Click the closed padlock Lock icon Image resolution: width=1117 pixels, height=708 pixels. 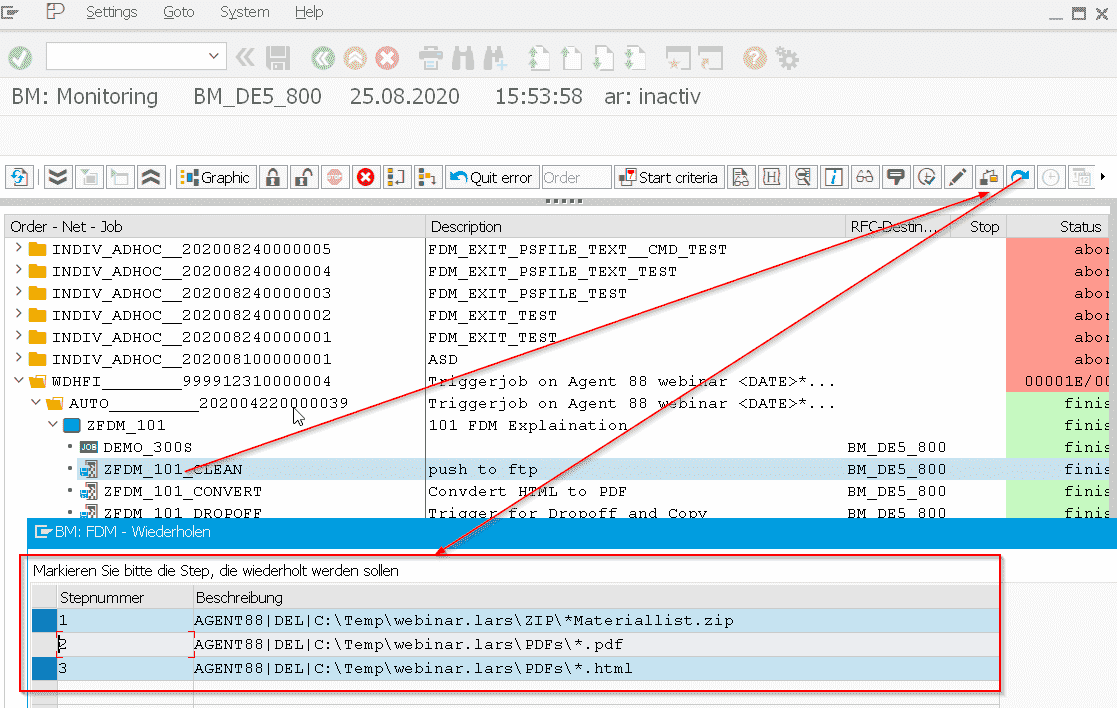pos(273,177)
